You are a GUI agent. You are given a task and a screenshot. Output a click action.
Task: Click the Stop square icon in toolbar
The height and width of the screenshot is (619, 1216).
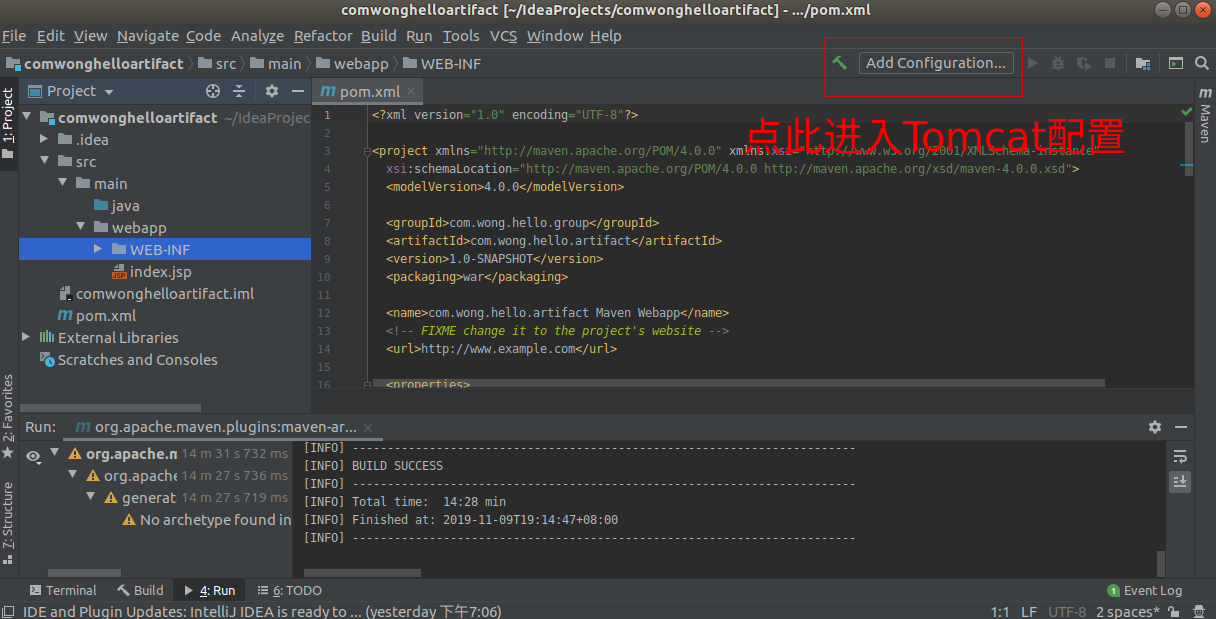click(1110, 63)
